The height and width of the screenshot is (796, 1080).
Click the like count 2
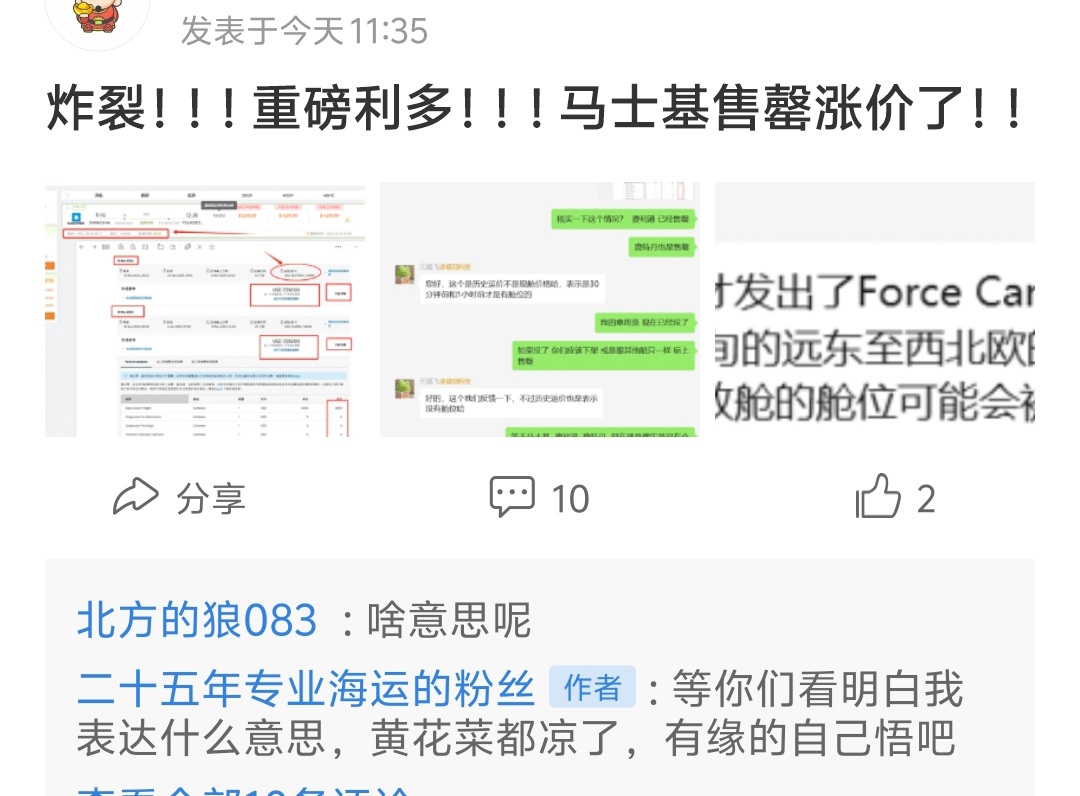[x=926, y=499]
